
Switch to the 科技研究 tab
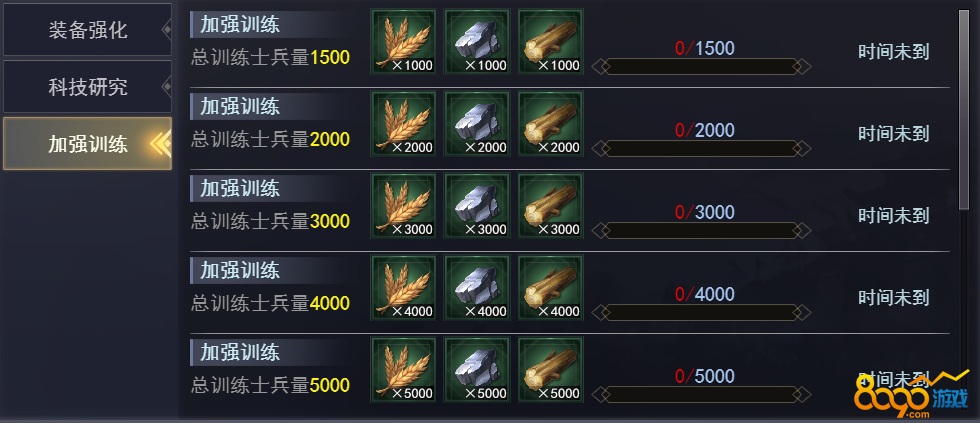[88, 86]
